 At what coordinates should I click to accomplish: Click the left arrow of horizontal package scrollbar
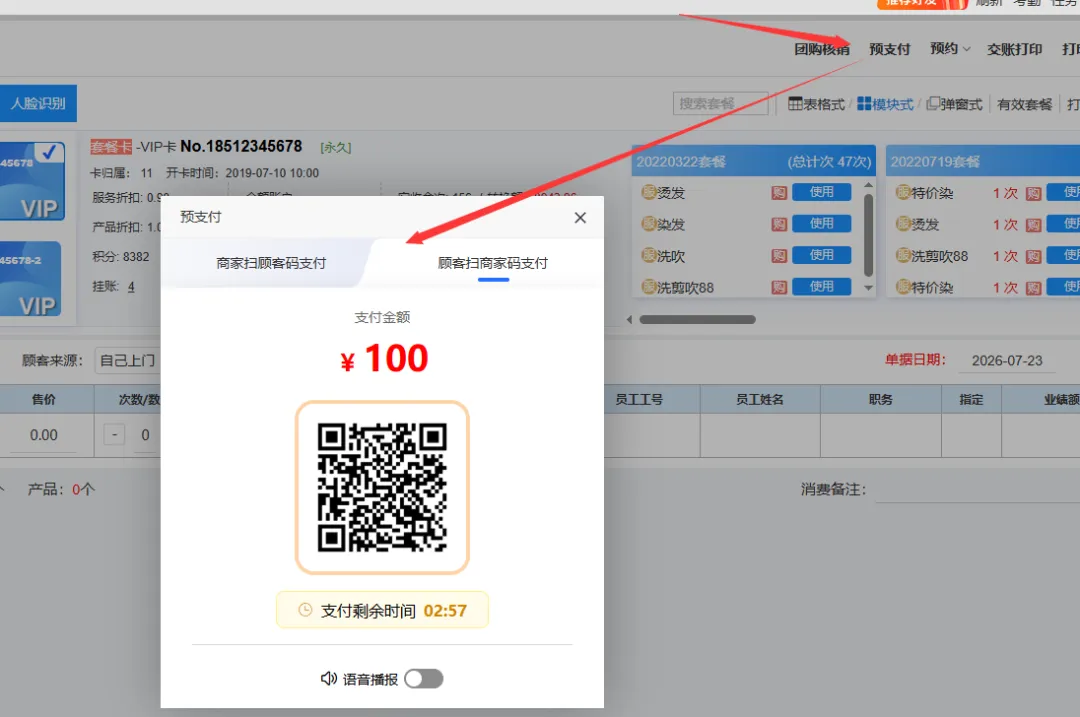[x=629, y=320]
